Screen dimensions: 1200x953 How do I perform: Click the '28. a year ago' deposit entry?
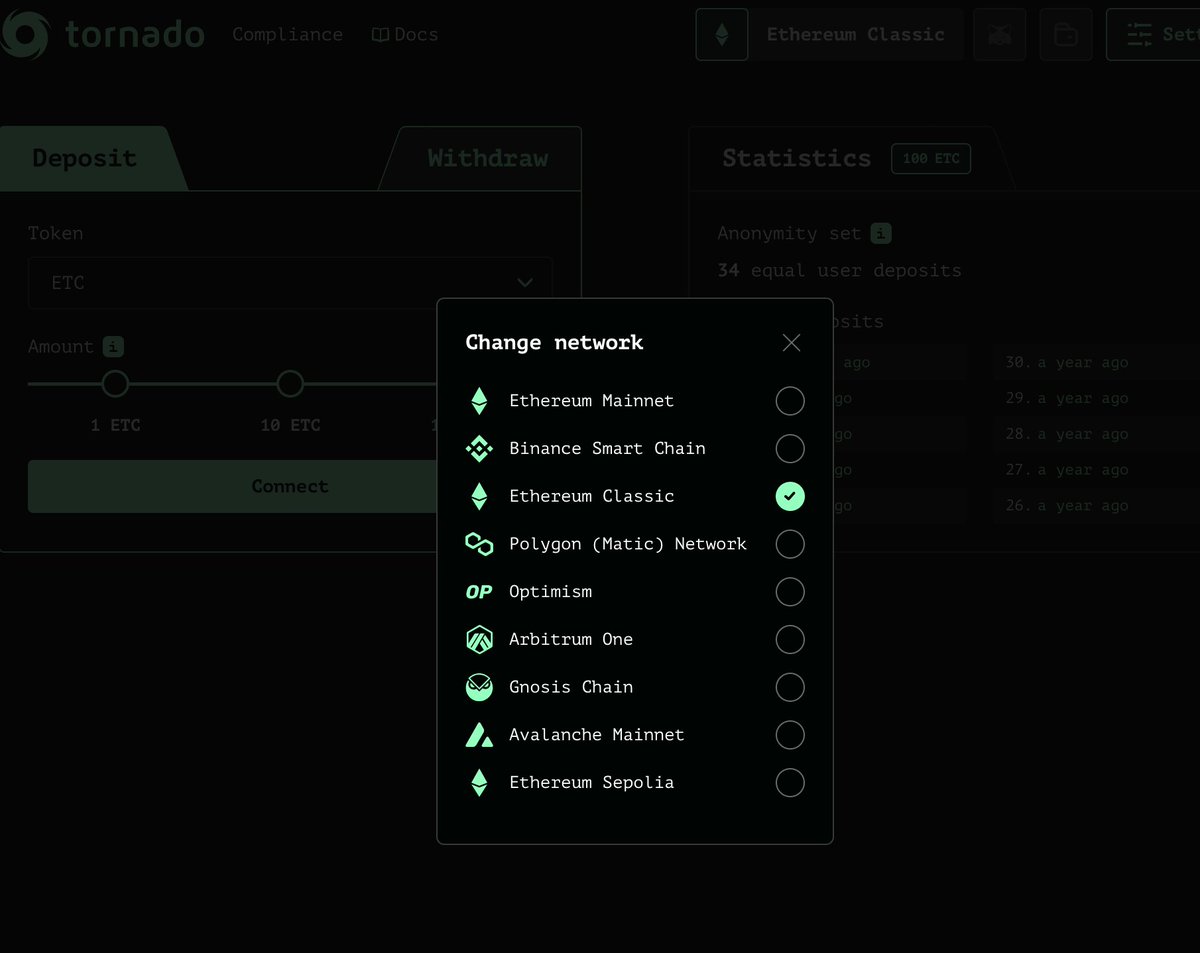pyautogui.click(x=1066, y=435)
